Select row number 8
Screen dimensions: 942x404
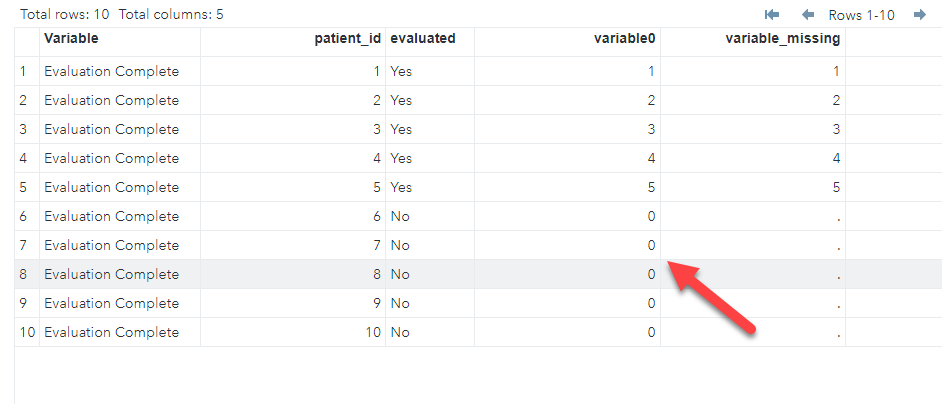click(x=23, y=274)
